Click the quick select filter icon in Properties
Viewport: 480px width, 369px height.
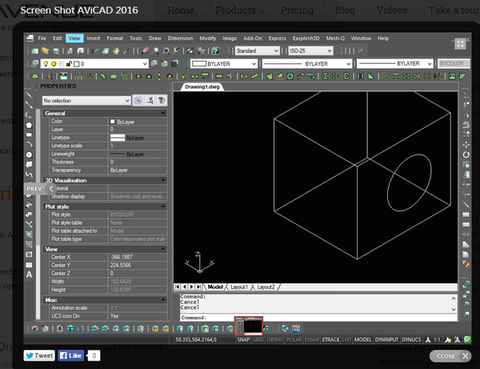tap(162, 100)
